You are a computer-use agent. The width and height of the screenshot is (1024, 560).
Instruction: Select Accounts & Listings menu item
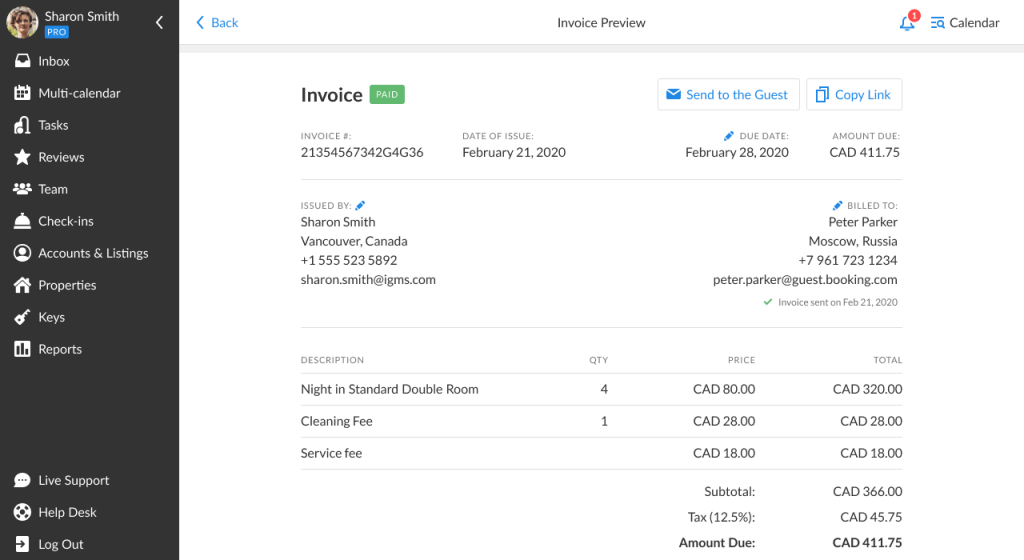pos(93,253)
